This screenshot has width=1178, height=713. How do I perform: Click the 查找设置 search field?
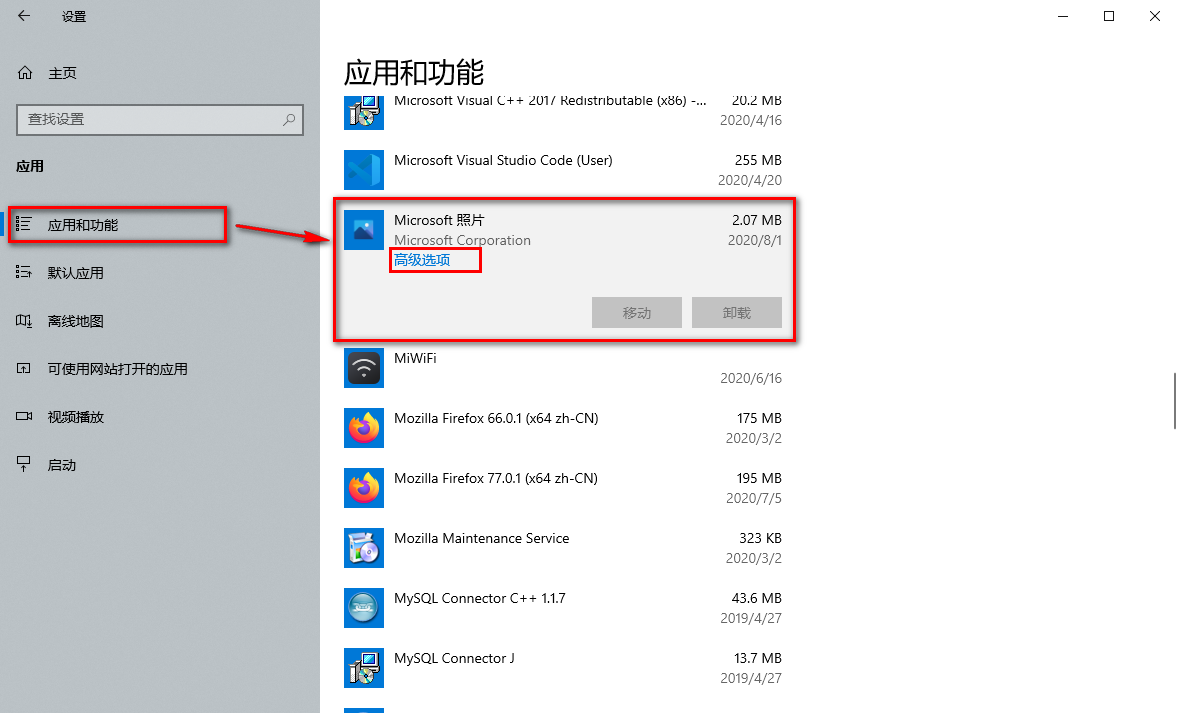(159, 119)
